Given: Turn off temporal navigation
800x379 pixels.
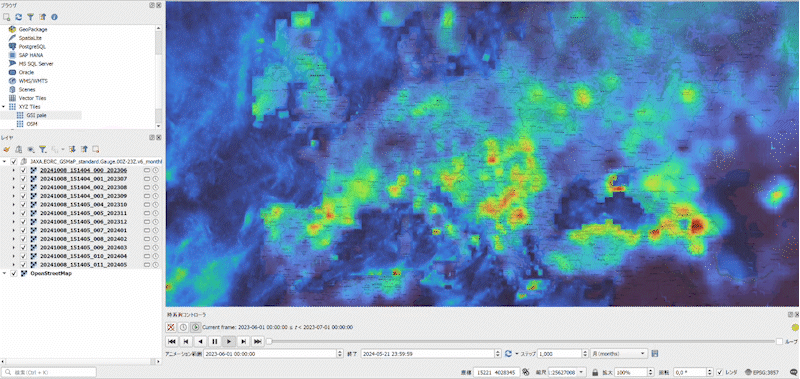Looking at the screenshot, I should (x=172, y=327).
